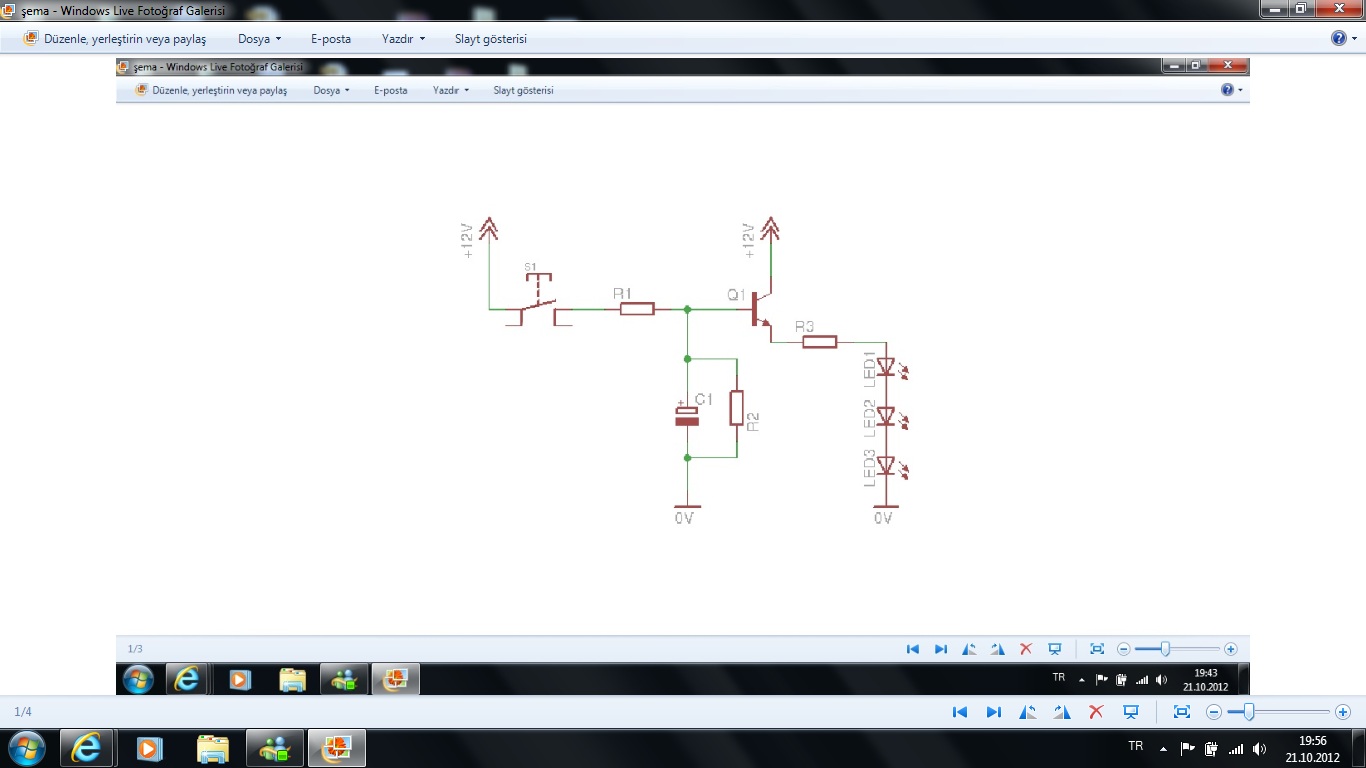The height and width of the screenshot is (768, 1366).
Task: Rotate photo clockwise in bottom bar
Action: pos(1062,712)
